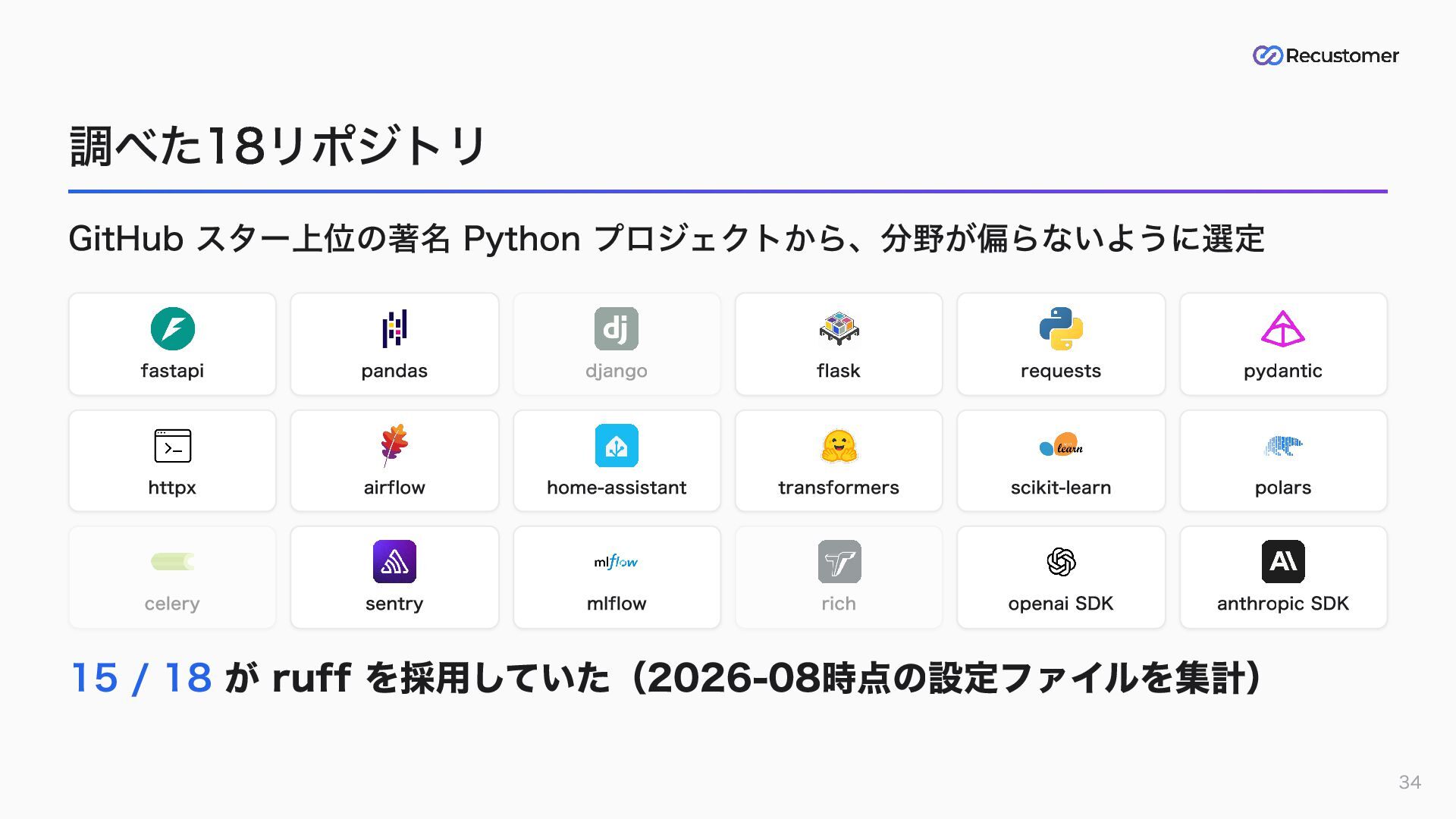The width and height of the screenshot is (1456, 819).
Task: Select the transformers label
Action: coord(839,488)
